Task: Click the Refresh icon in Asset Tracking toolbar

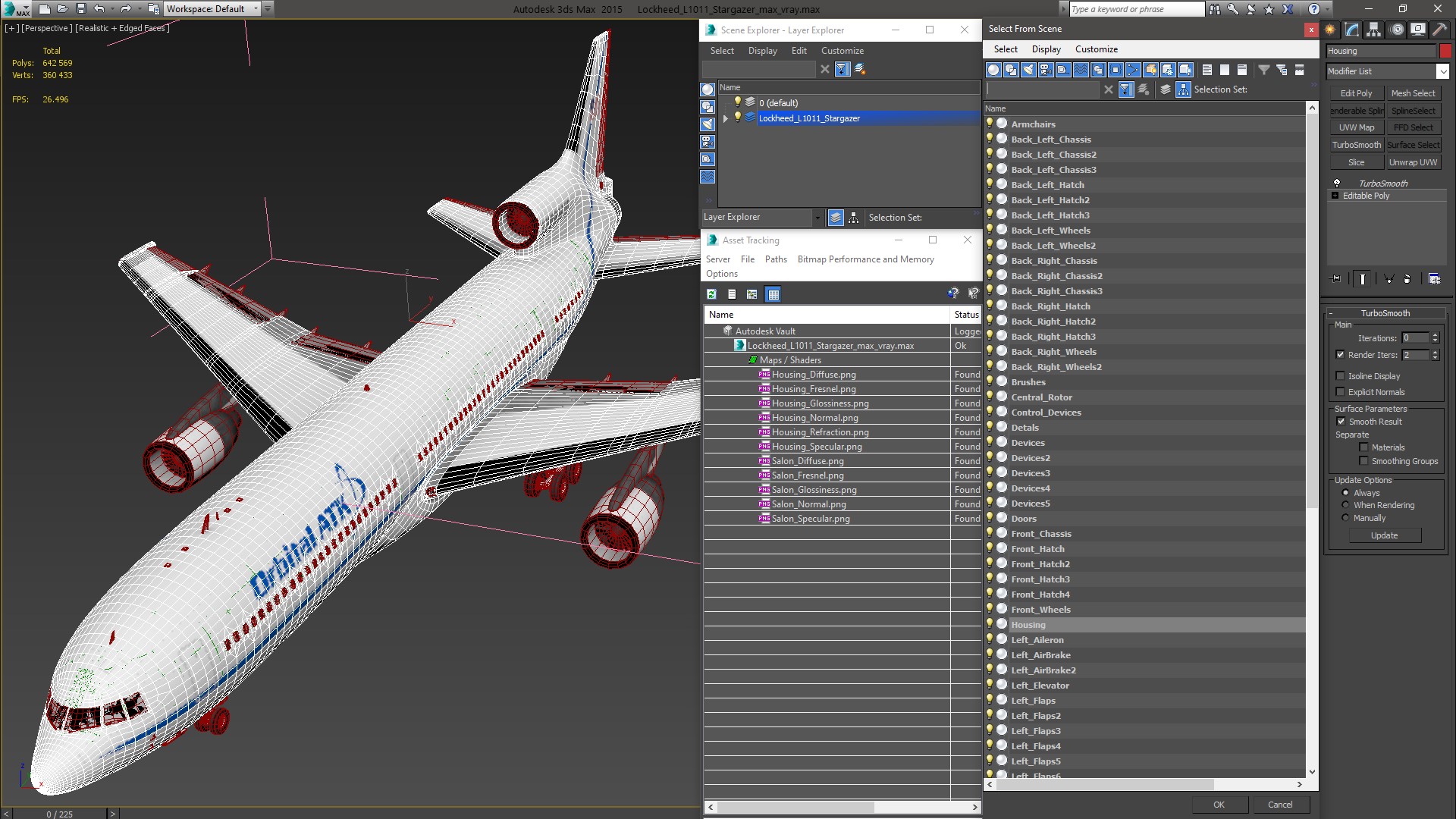Action: pos(711,294)
